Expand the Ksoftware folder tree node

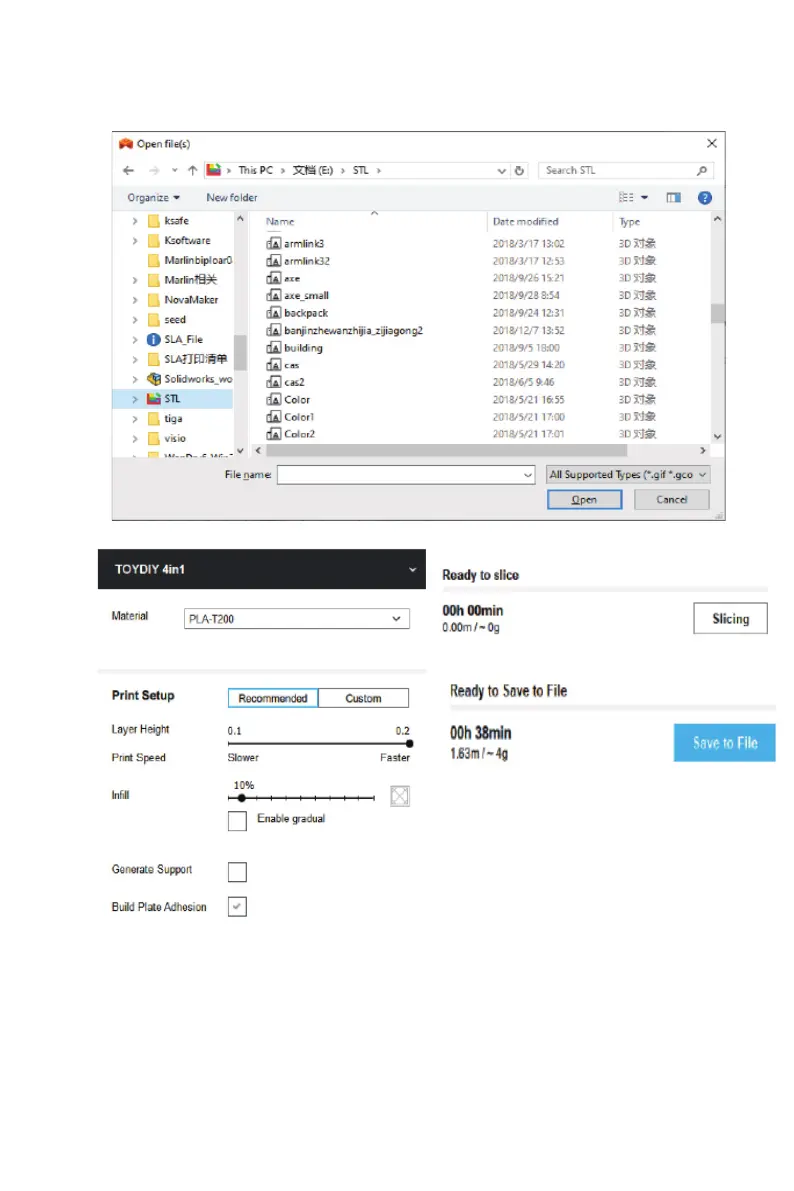(x=134, y=241)
